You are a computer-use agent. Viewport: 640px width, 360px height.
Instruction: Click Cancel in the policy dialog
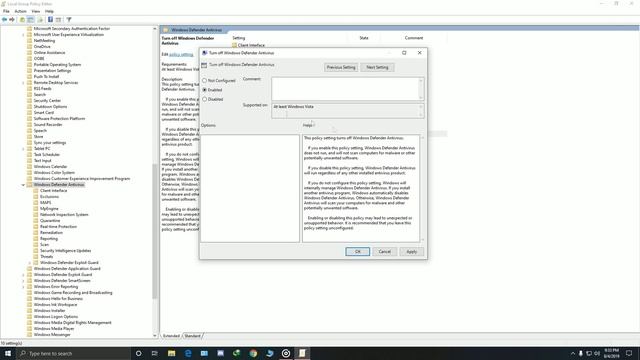click(384, 251)
